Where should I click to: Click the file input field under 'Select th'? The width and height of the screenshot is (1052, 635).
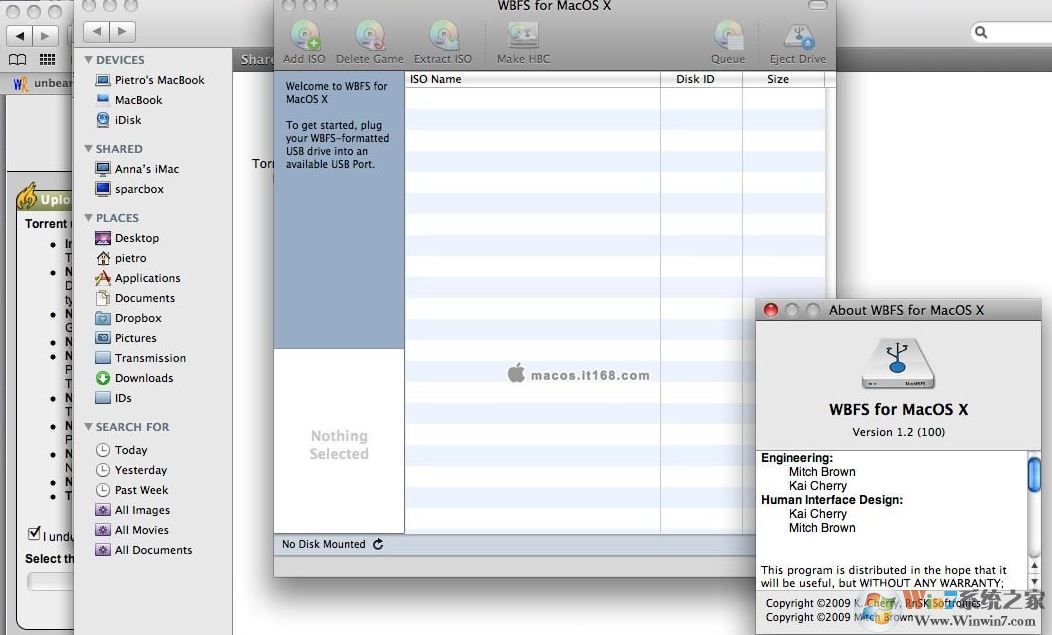tap(50, 581)
